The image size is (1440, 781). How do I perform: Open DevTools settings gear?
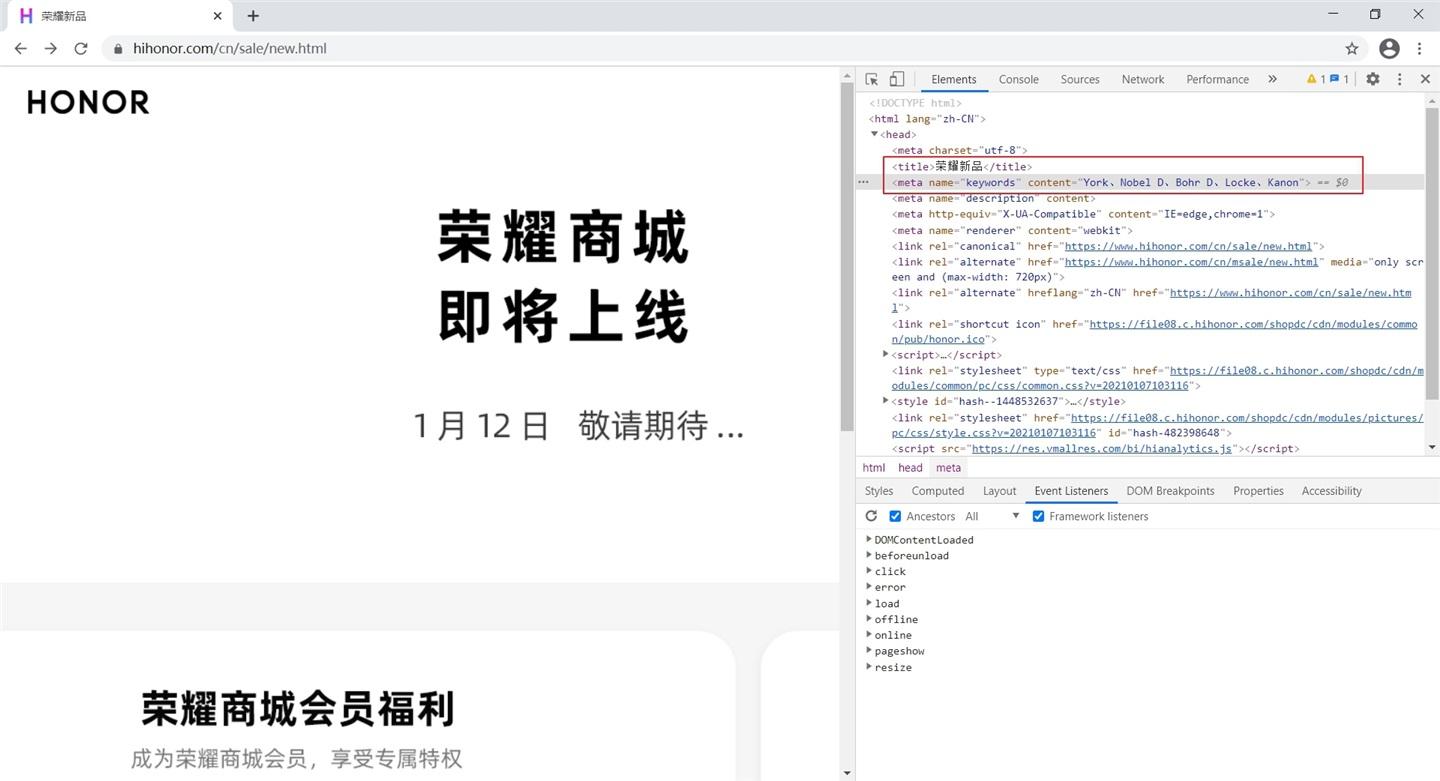pyautogui.click(x=1373, y=79)
